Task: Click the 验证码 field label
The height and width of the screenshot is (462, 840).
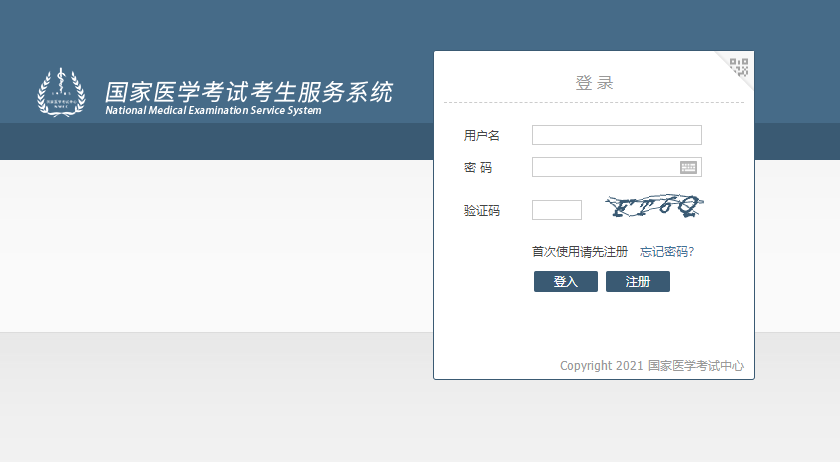Action: click(x=482, y=211)
